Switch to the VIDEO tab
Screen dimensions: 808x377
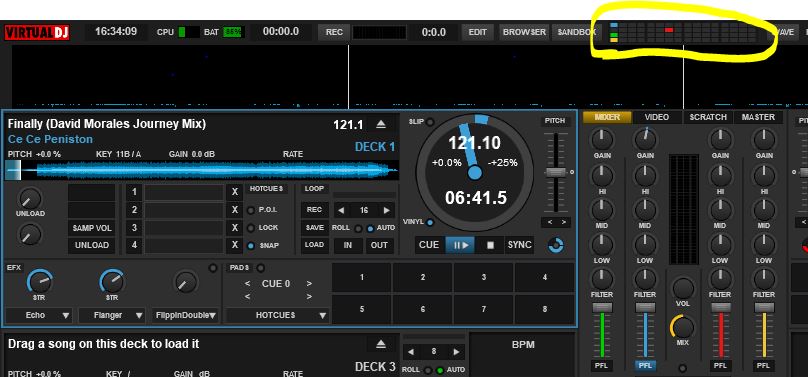657,117
